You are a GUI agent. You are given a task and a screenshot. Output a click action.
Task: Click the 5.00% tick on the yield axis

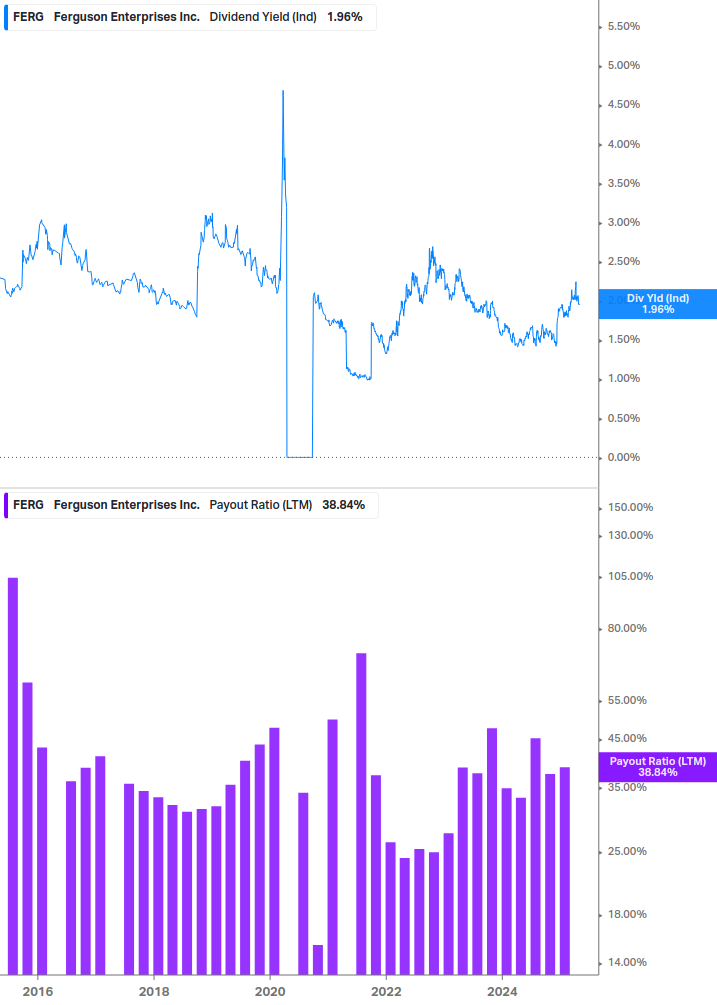(623, 65)
